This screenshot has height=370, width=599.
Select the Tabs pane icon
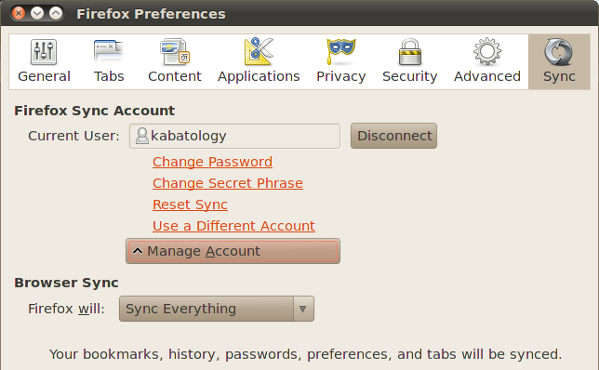(x=109, y=51)
